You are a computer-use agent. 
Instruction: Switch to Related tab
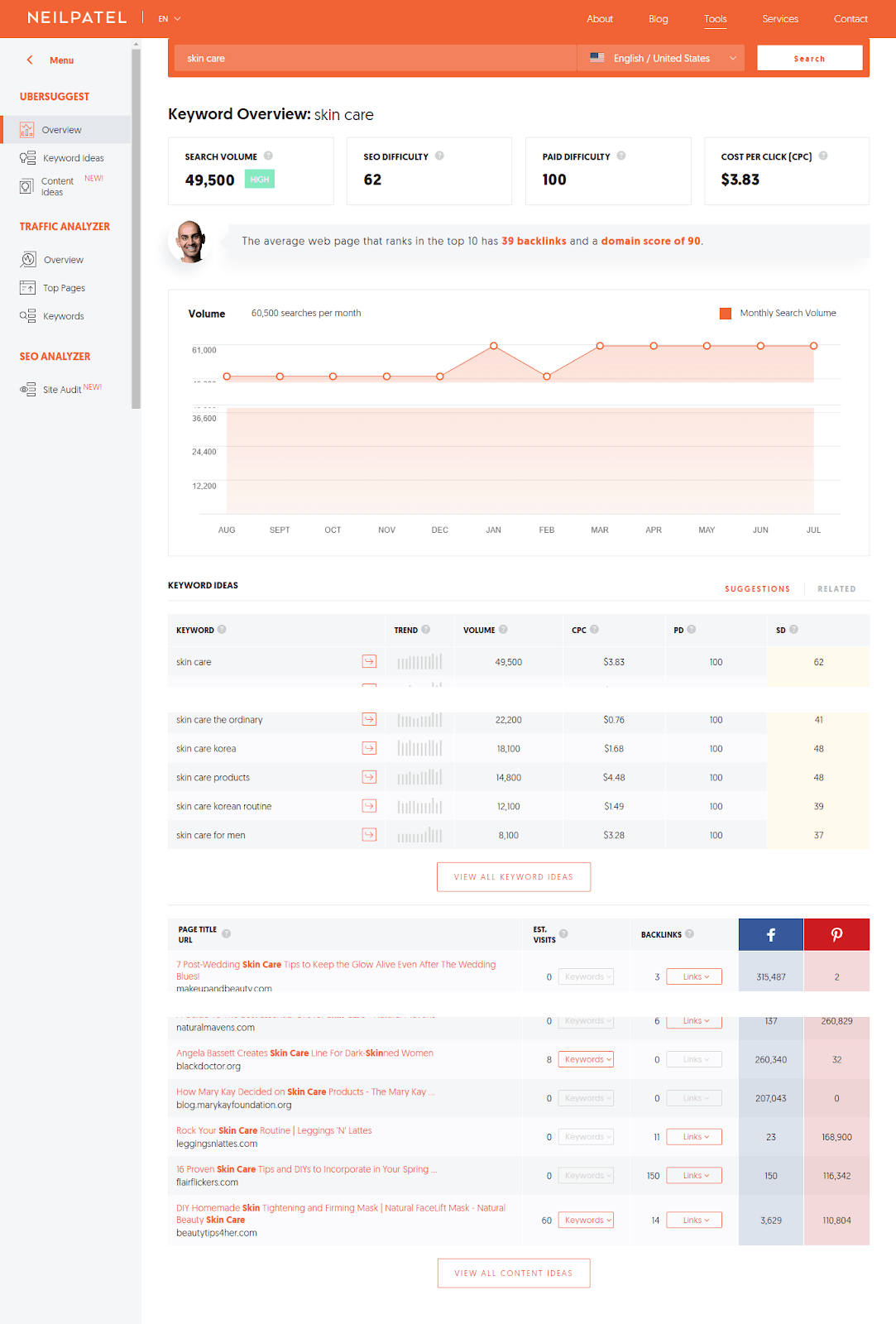(836, 589)
